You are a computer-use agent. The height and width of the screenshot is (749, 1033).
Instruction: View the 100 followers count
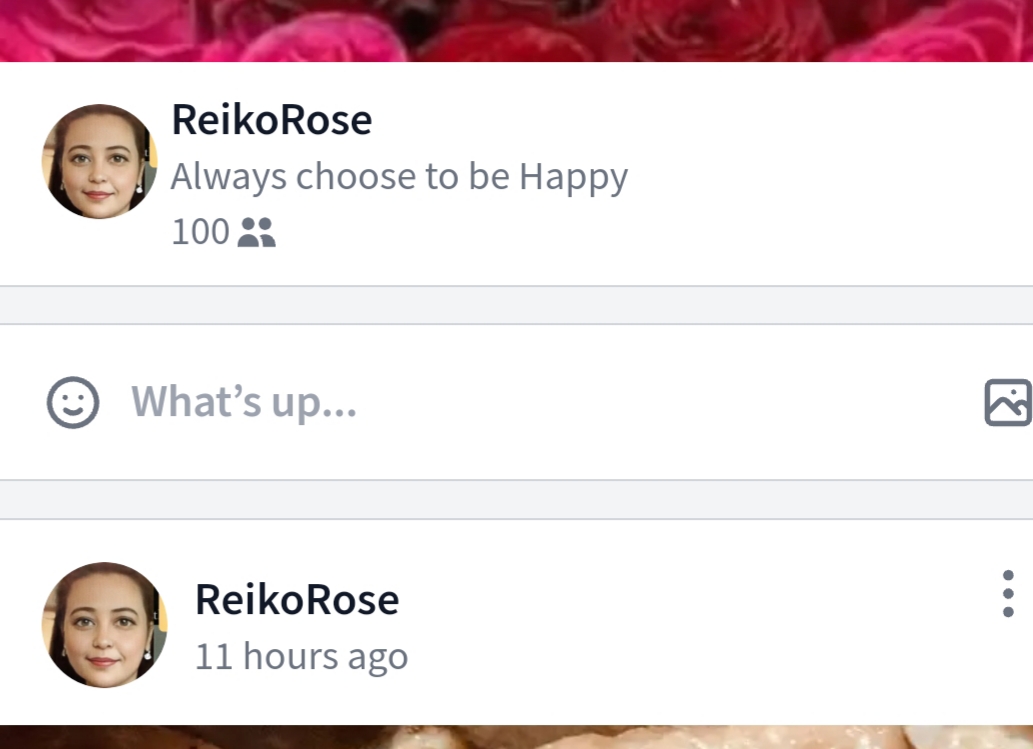click(x=200, y=232)
